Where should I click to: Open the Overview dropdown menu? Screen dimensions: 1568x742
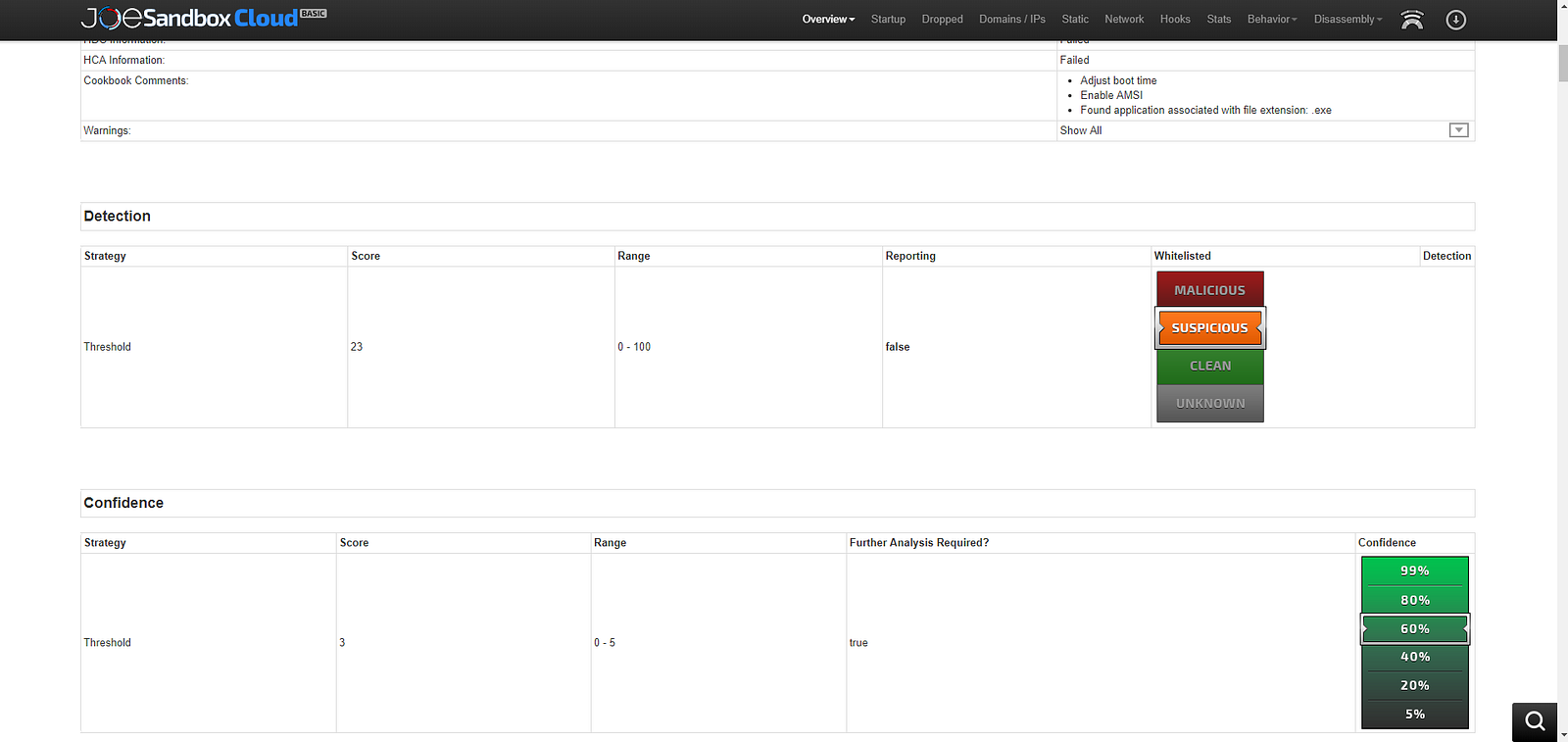(x=828, y=20)
